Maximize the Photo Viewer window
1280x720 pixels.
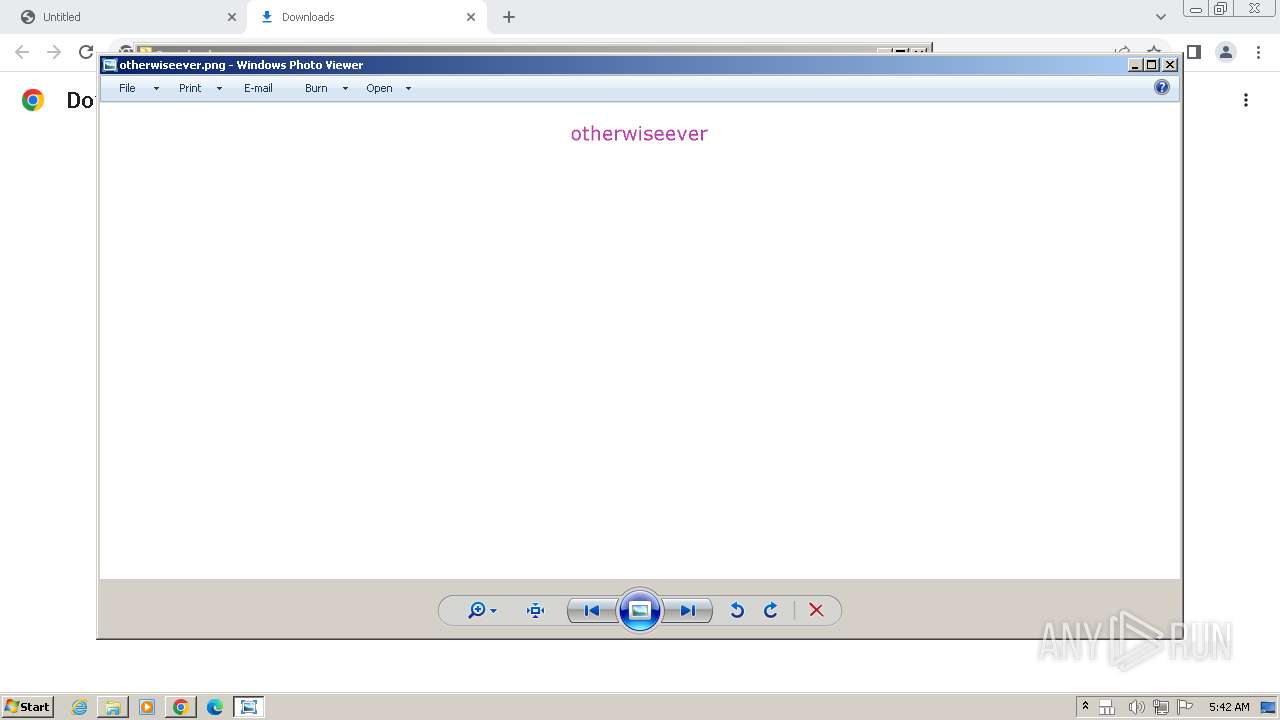coord(1152,65)
